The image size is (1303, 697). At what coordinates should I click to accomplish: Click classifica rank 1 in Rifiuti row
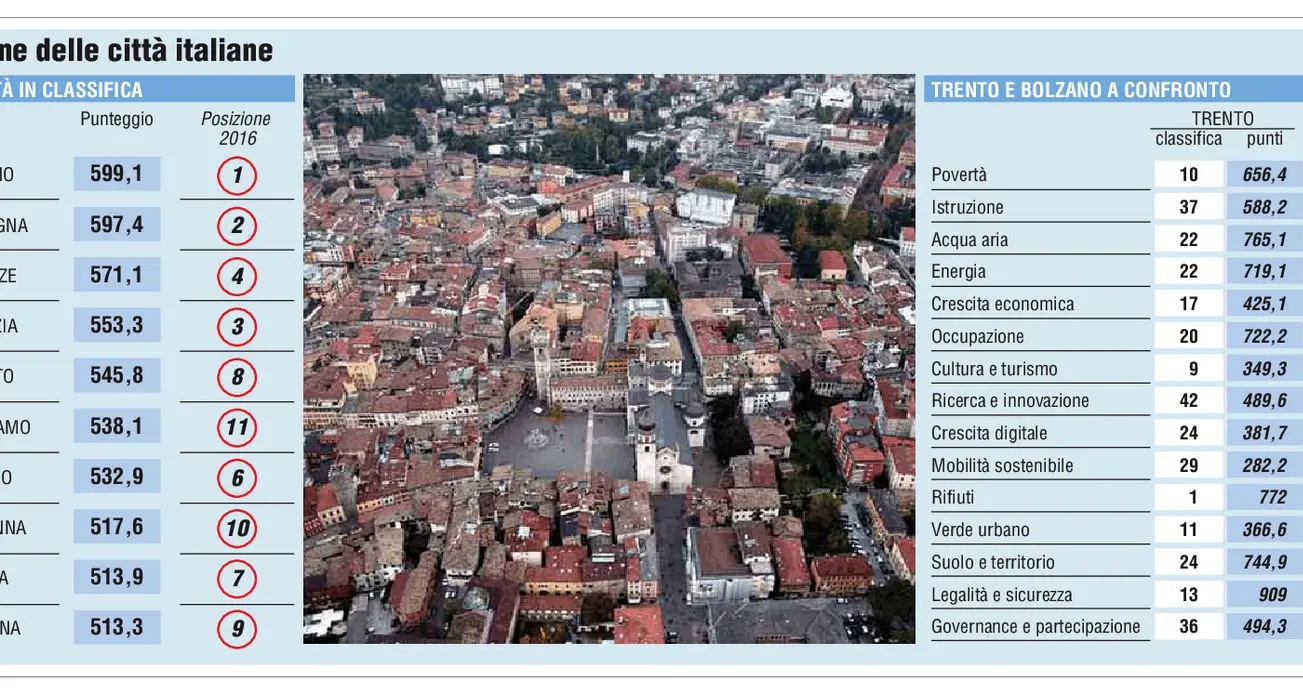click(x=1189, y=498)
